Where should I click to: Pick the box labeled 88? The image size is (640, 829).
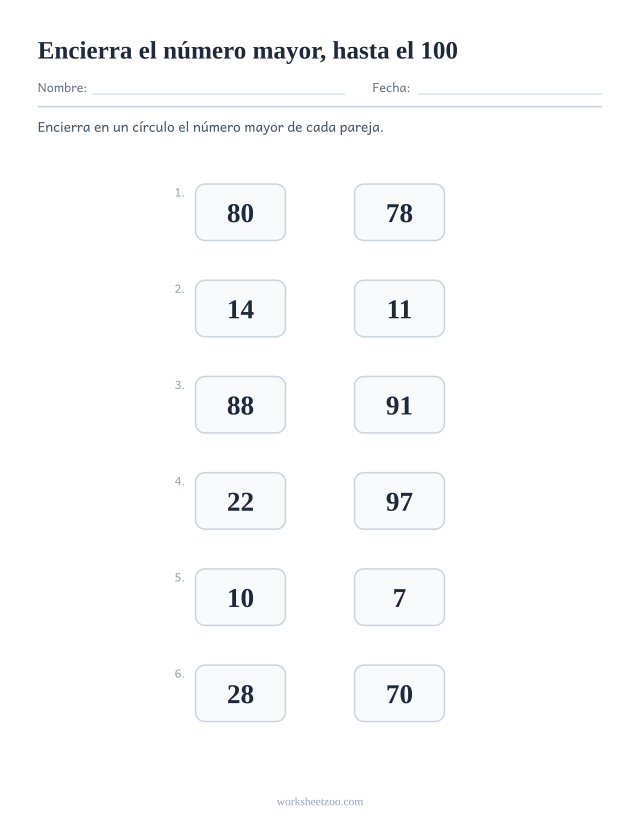240,405
